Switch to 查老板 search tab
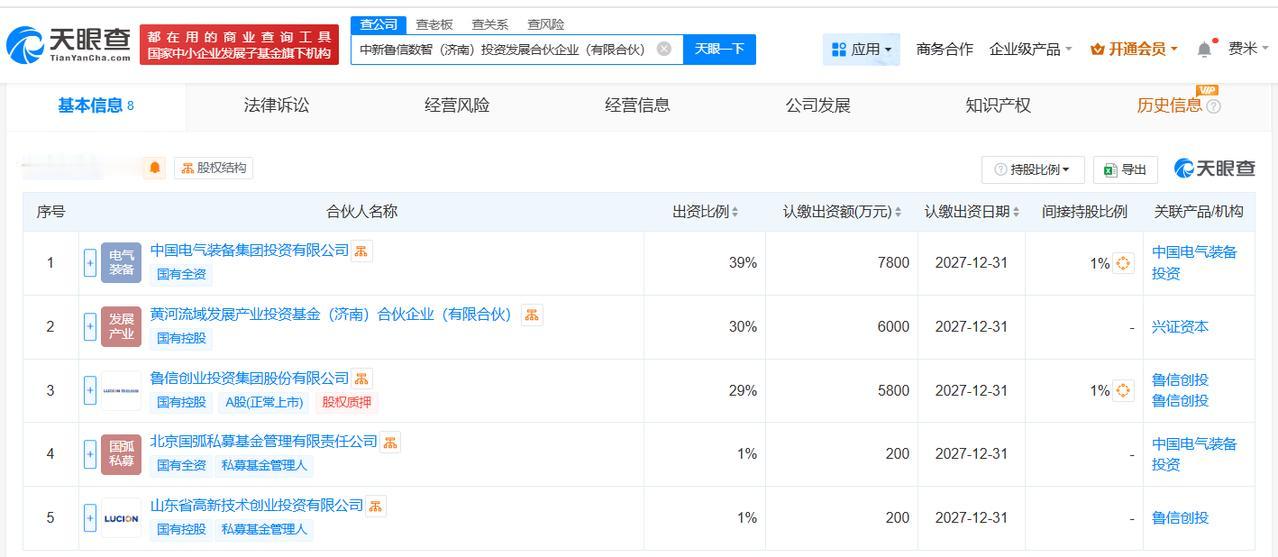This screenshot has width=1278, height=557. coord(434,24)
